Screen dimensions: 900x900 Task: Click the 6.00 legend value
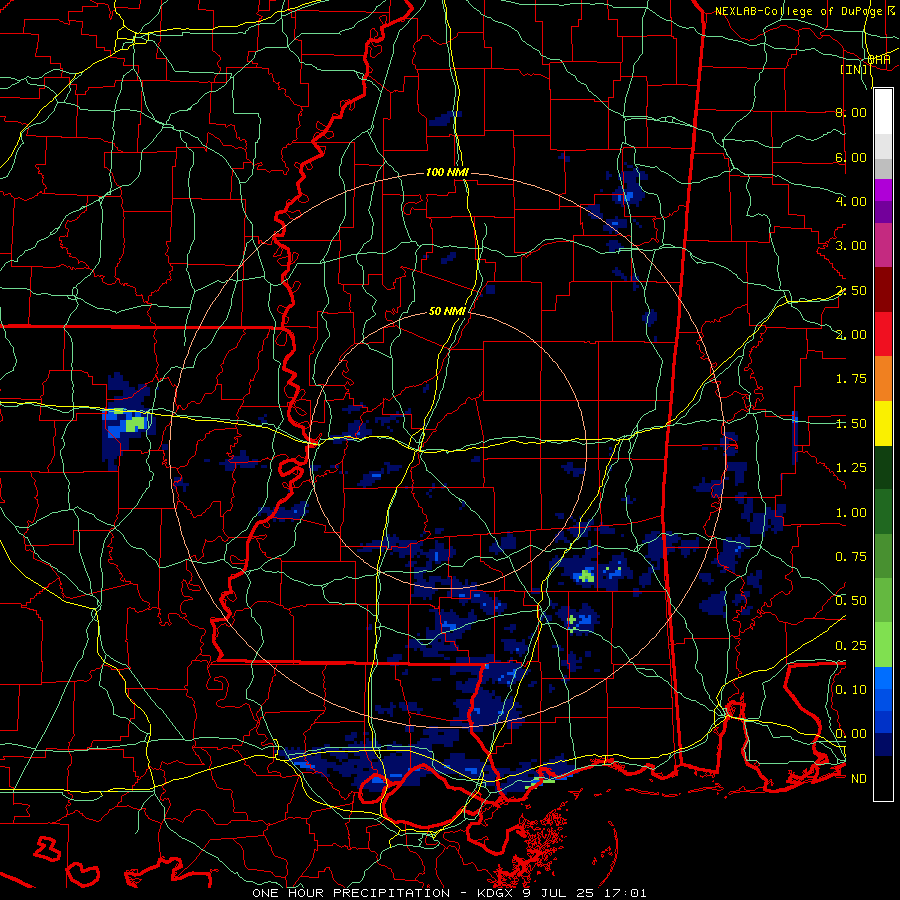[x=851, y=157]
